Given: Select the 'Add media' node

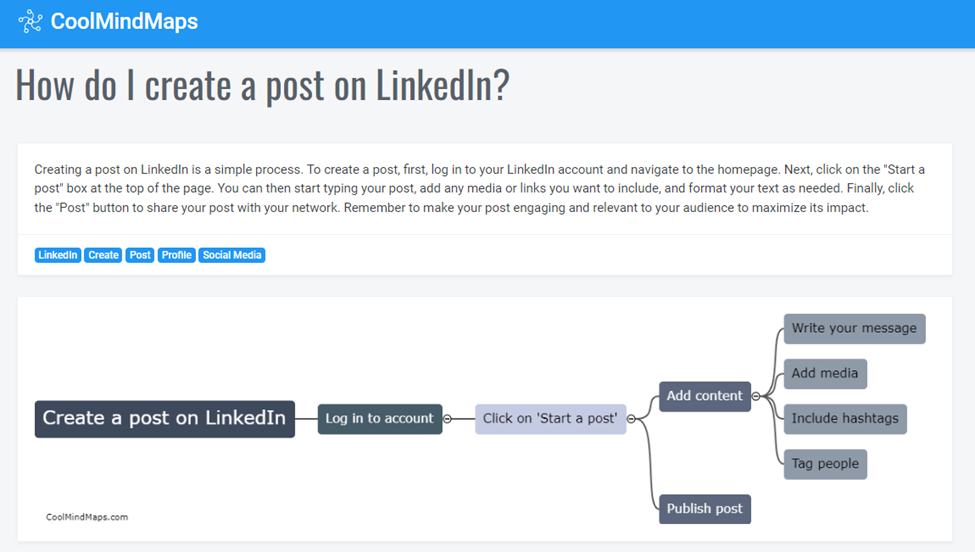Looking at the screenshot, I should (x=825, y=374).
